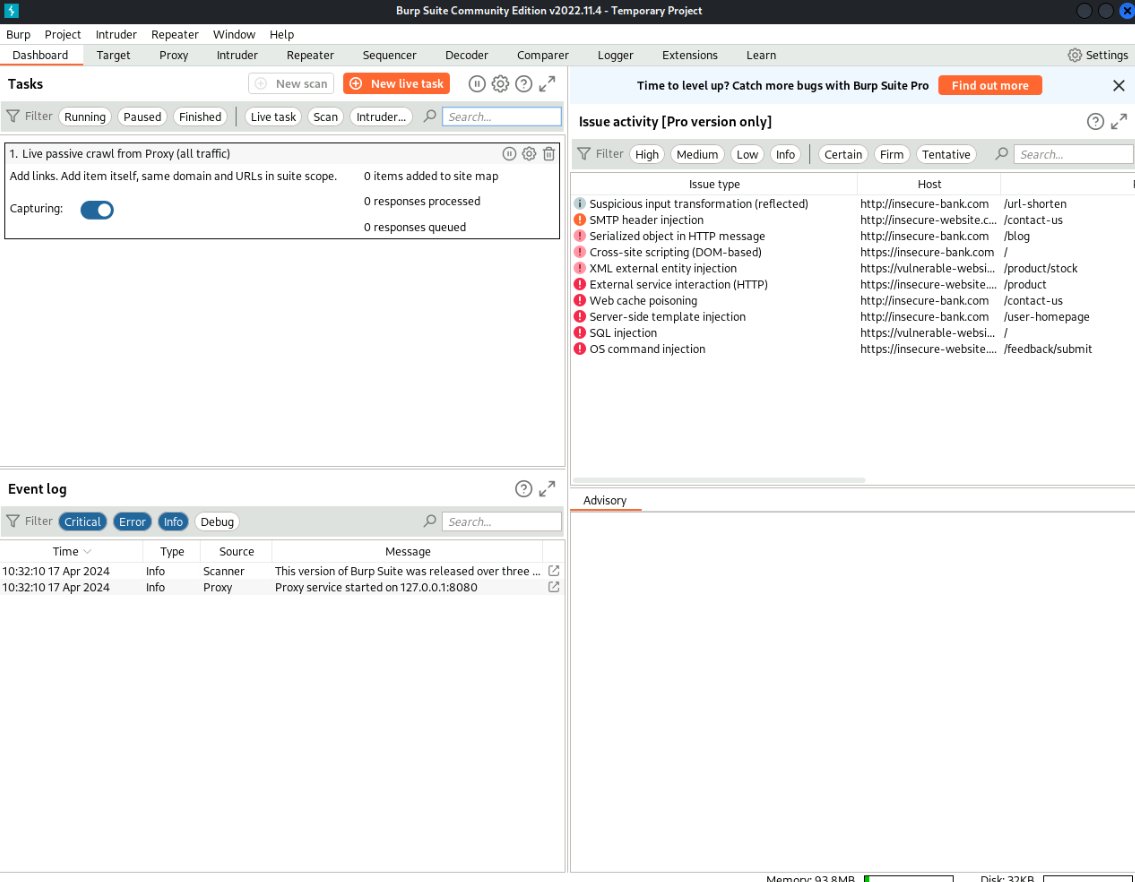1135x882 pixels.
Task: Switch to the Proxy tab
Action: tap(174, 55)
